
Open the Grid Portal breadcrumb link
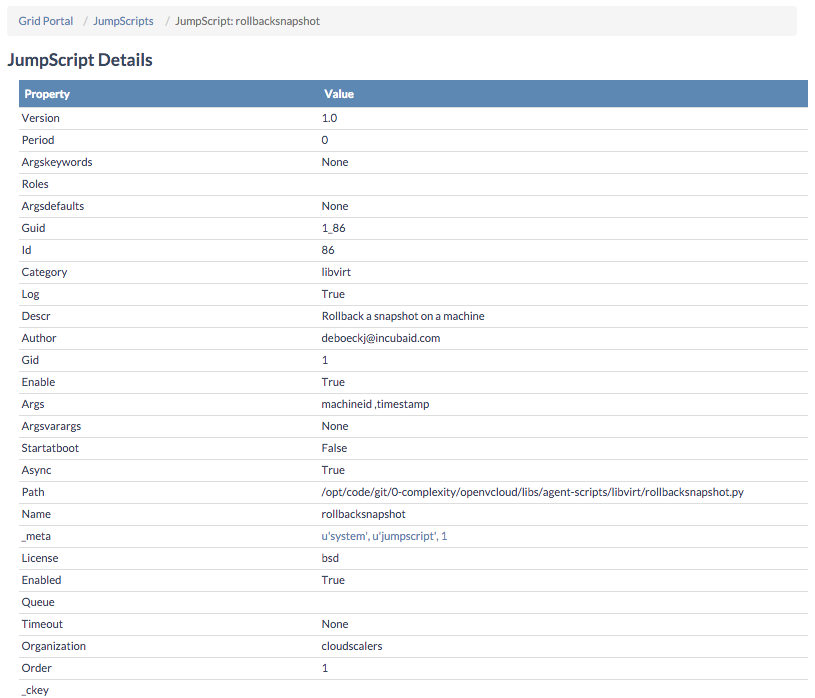(x=45, y=21)
